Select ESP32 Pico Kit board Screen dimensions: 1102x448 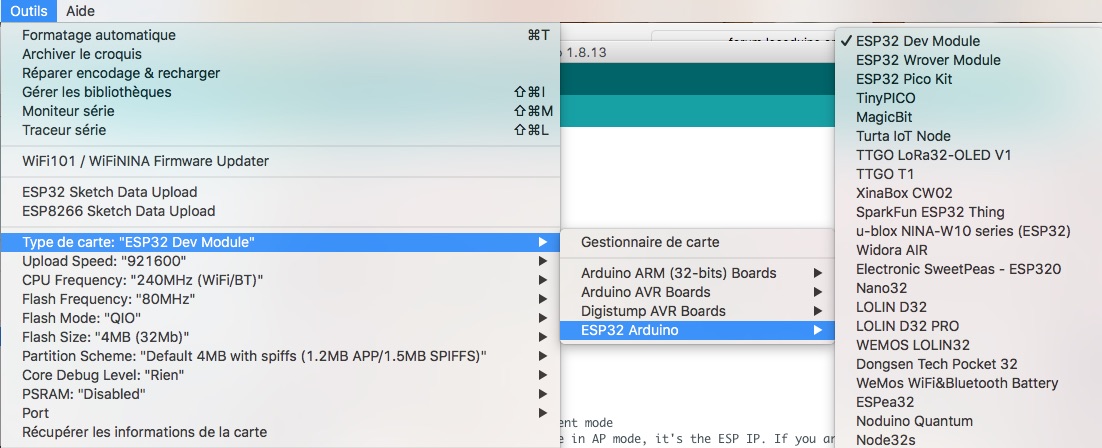pyautogui.click(x=968, y=79)
